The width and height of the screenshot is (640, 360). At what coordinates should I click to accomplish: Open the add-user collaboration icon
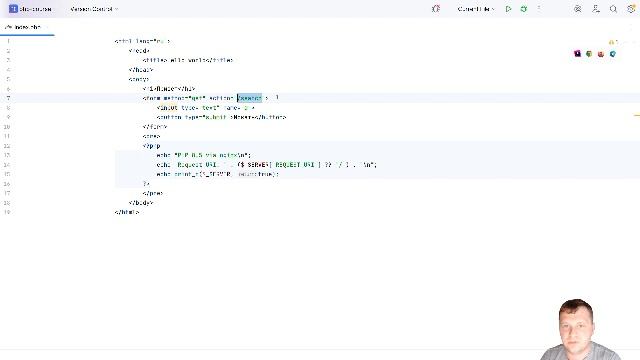596,9
